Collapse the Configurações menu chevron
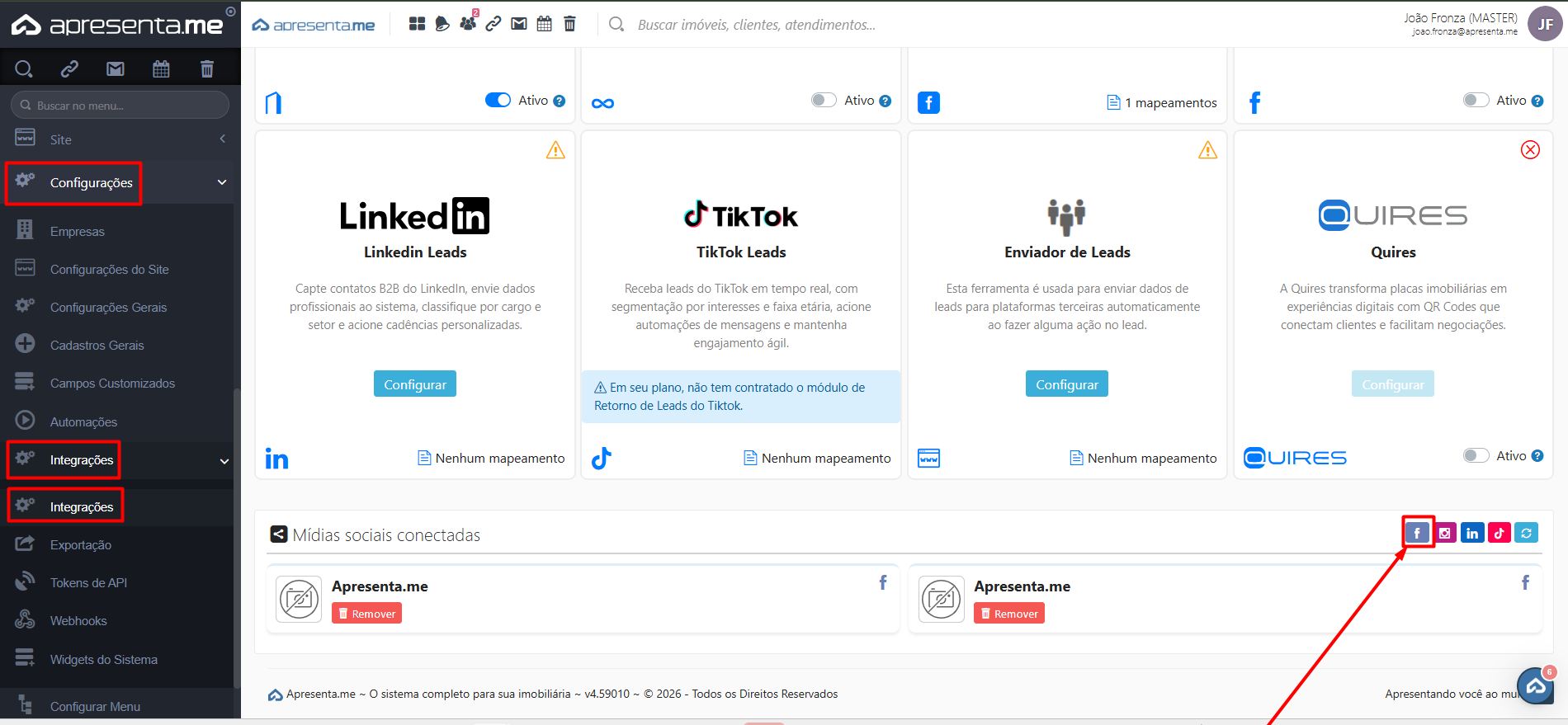 (x=222, y=182)
